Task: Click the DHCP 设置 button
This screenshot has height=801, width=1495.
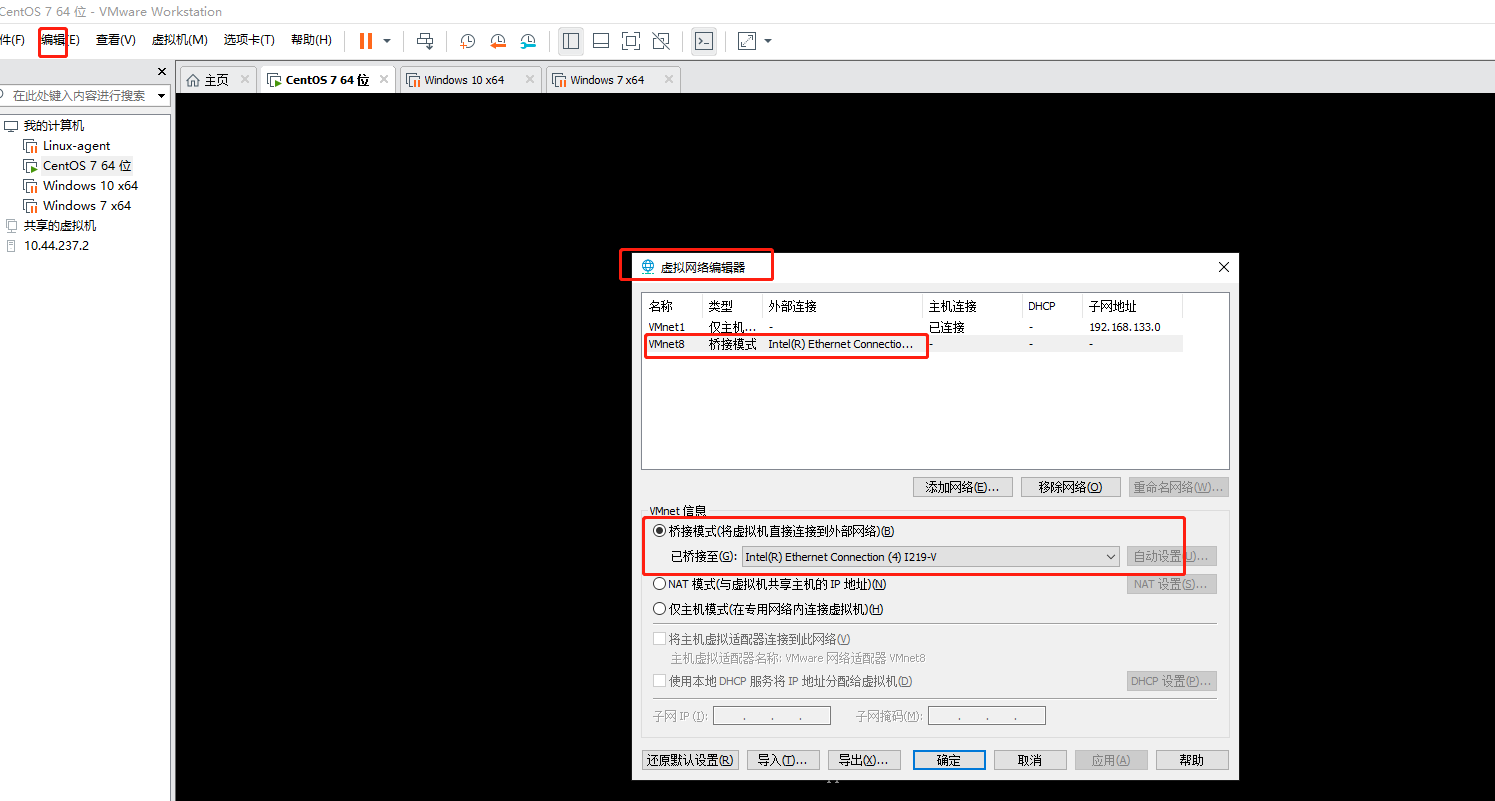Action: tap(1172, 681)
